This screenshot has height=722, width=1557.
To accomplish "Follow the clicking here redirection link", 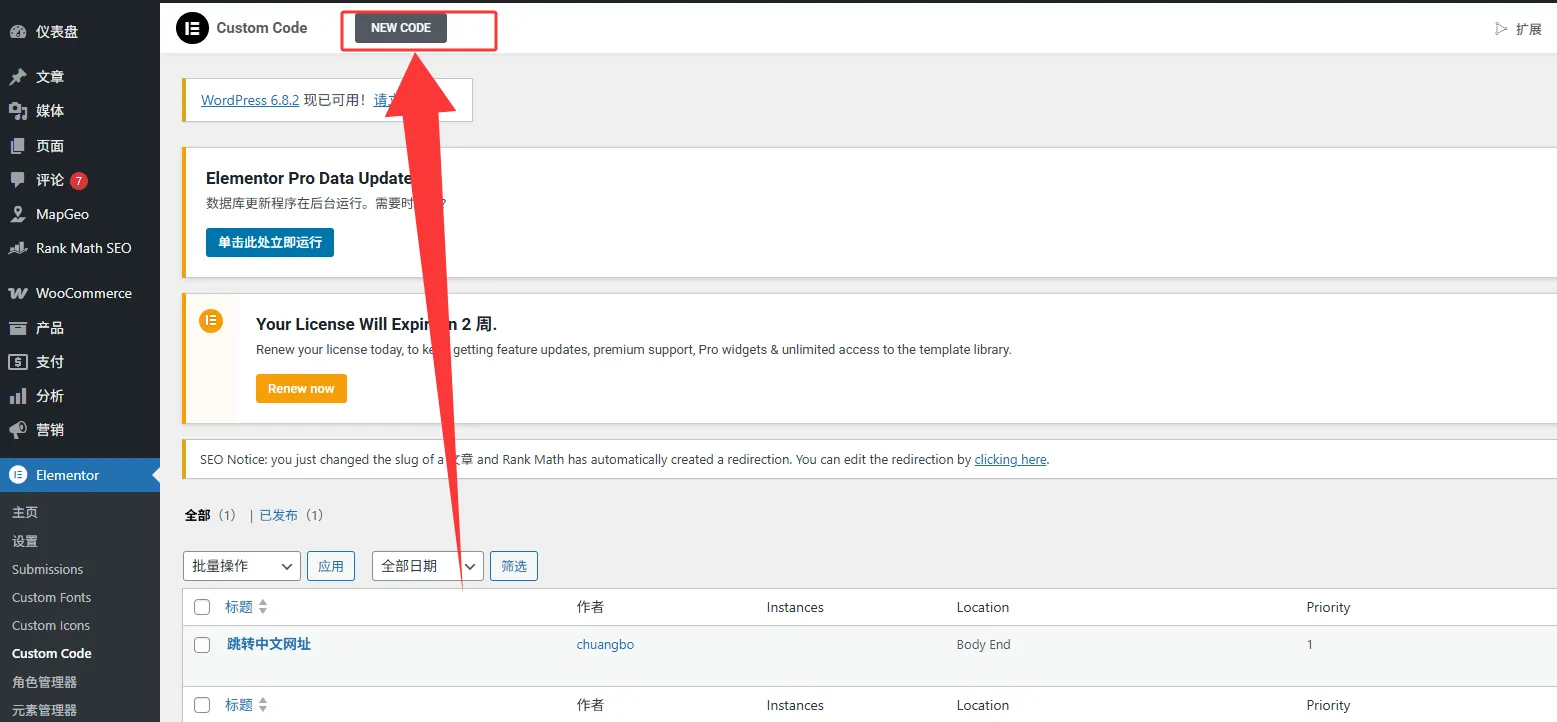I will click(x=1010, y=460).
